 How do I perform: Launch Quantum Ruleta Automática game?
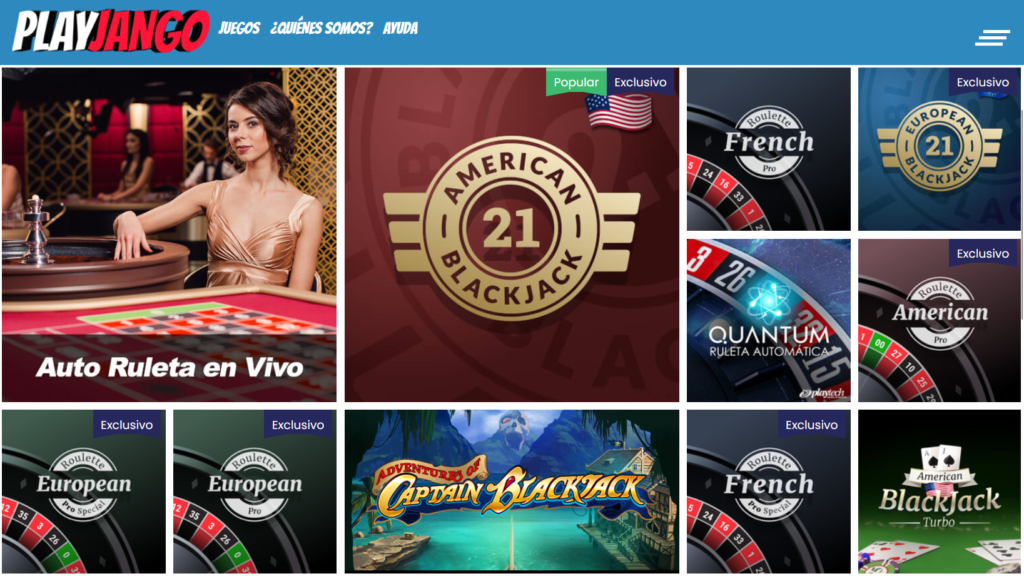point(769,320)
